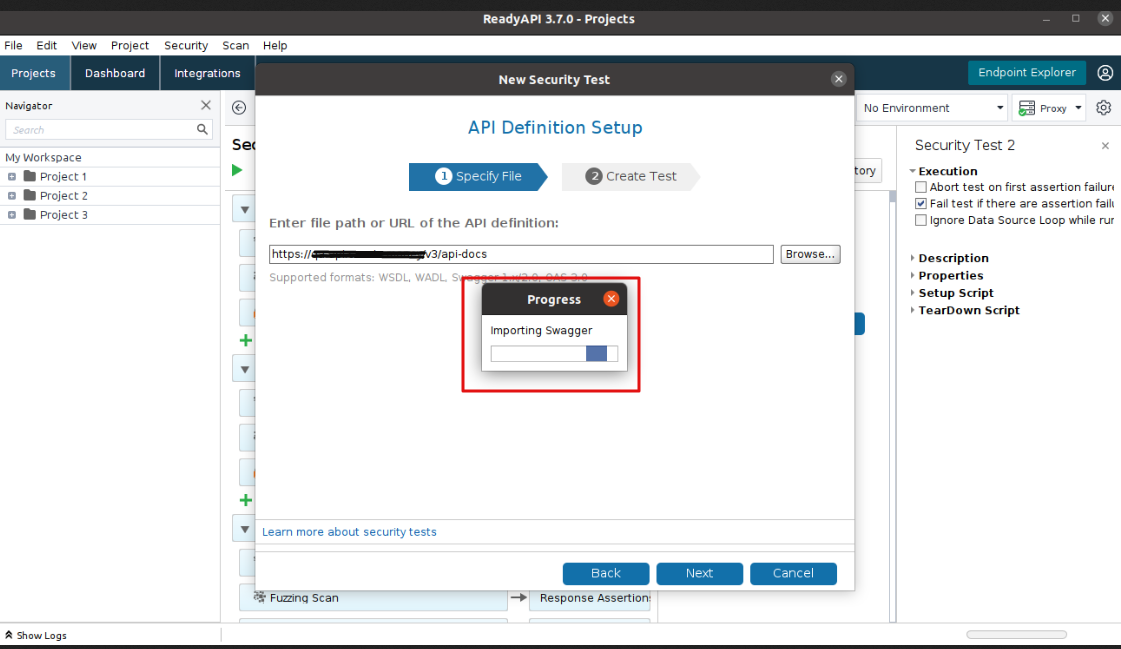The image size is (1121, 649).
Task: Open the settings gear next to Proxy
Action: tap(1104, 107)
